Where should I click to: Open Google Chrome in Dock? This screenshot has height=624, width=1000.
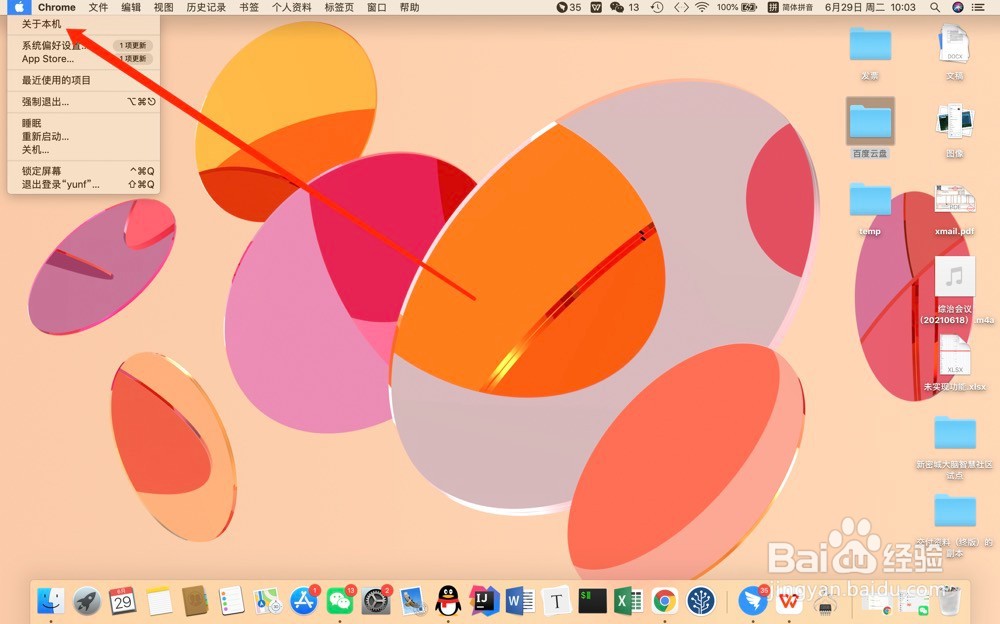pyautogui.click(x=665, y=600)
